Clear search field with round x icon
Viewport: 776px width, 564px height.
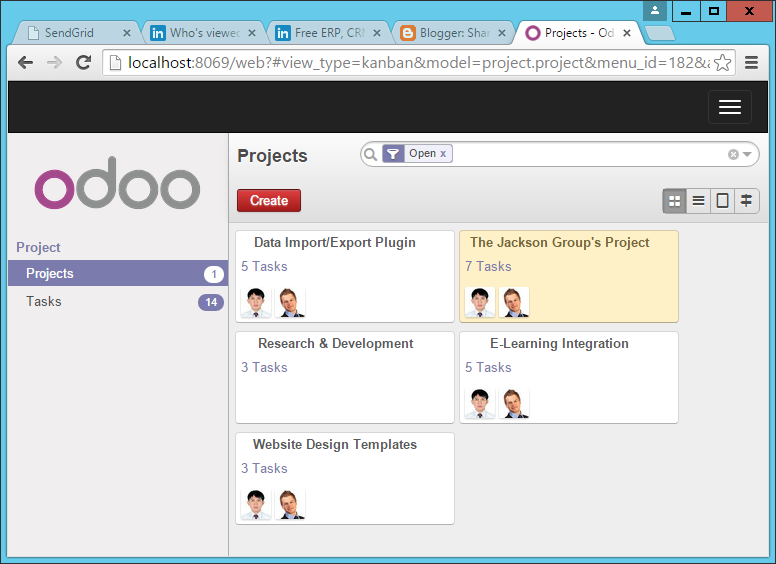pos(733,155)
